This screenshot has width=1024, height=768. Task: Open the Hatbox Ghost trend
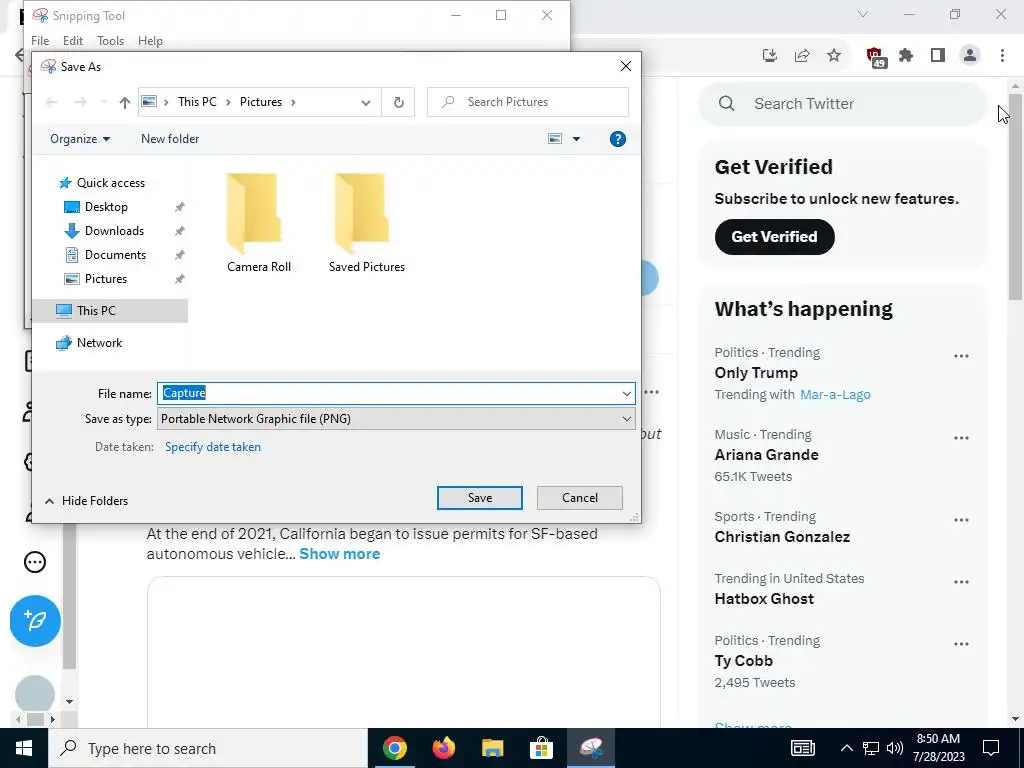coord(764,599)
